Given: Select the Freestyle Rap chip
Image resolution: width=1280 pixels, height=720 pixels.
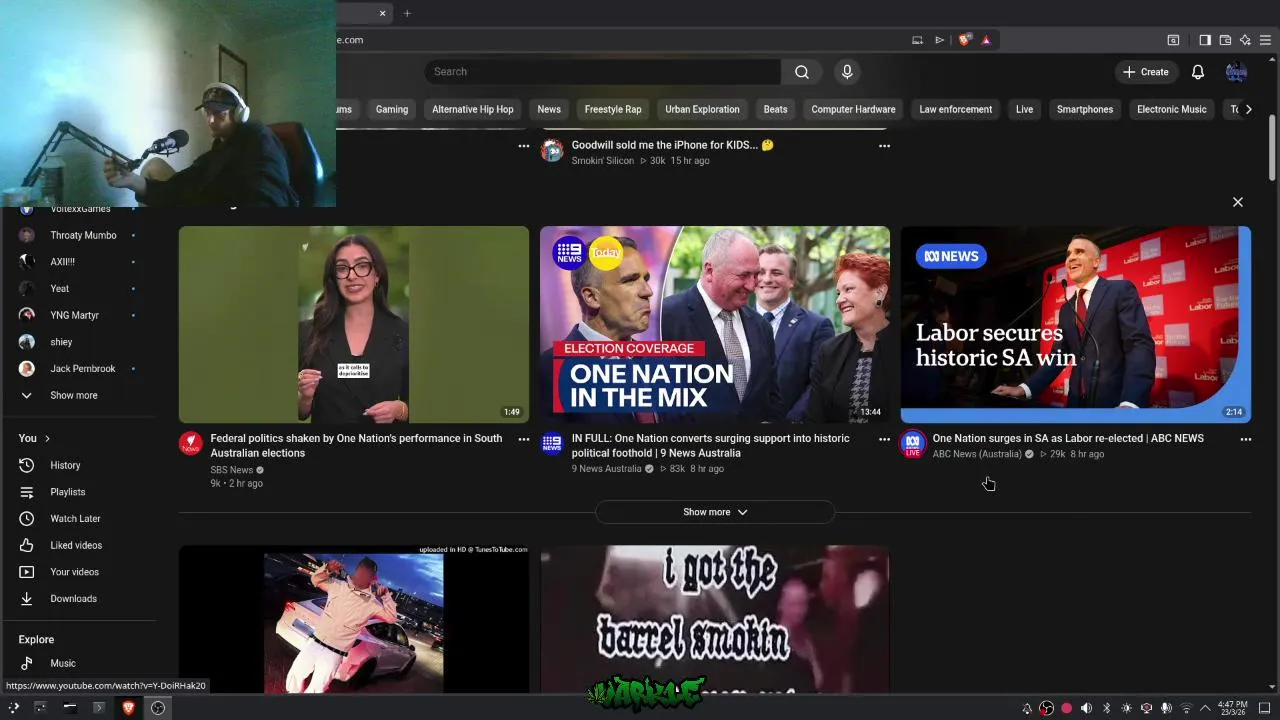Looking at the screenshot, I should (613, 109).
